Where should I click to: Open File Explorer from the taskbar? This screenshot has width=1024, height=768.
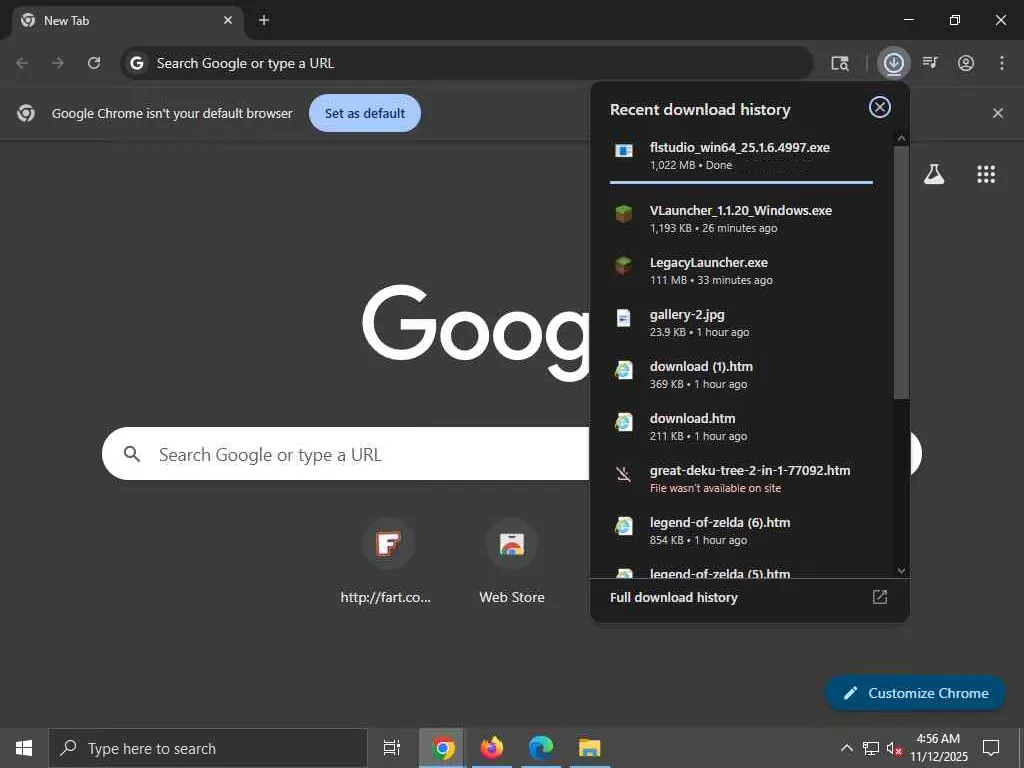pyautogui.click(x=590, y=748)
